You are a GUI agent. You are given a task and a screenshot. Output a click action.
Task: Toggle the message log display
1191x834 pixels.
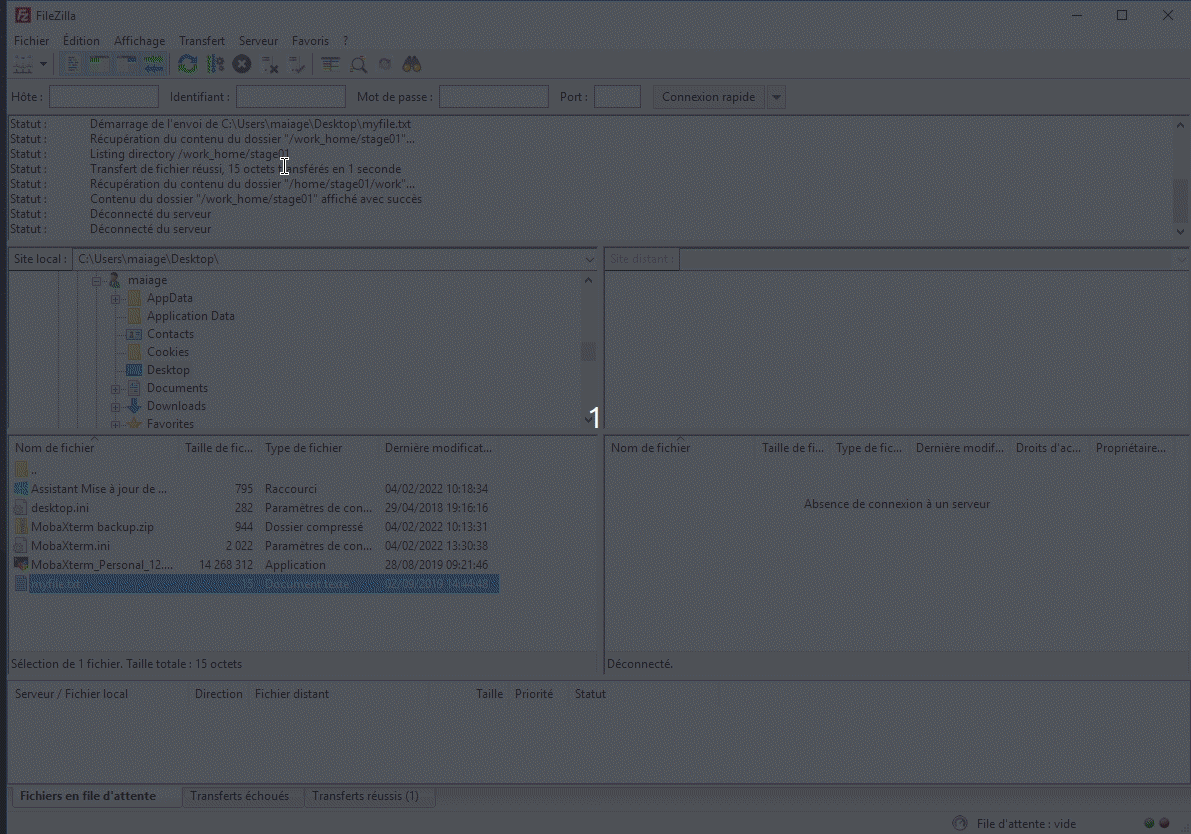[72, 65]
